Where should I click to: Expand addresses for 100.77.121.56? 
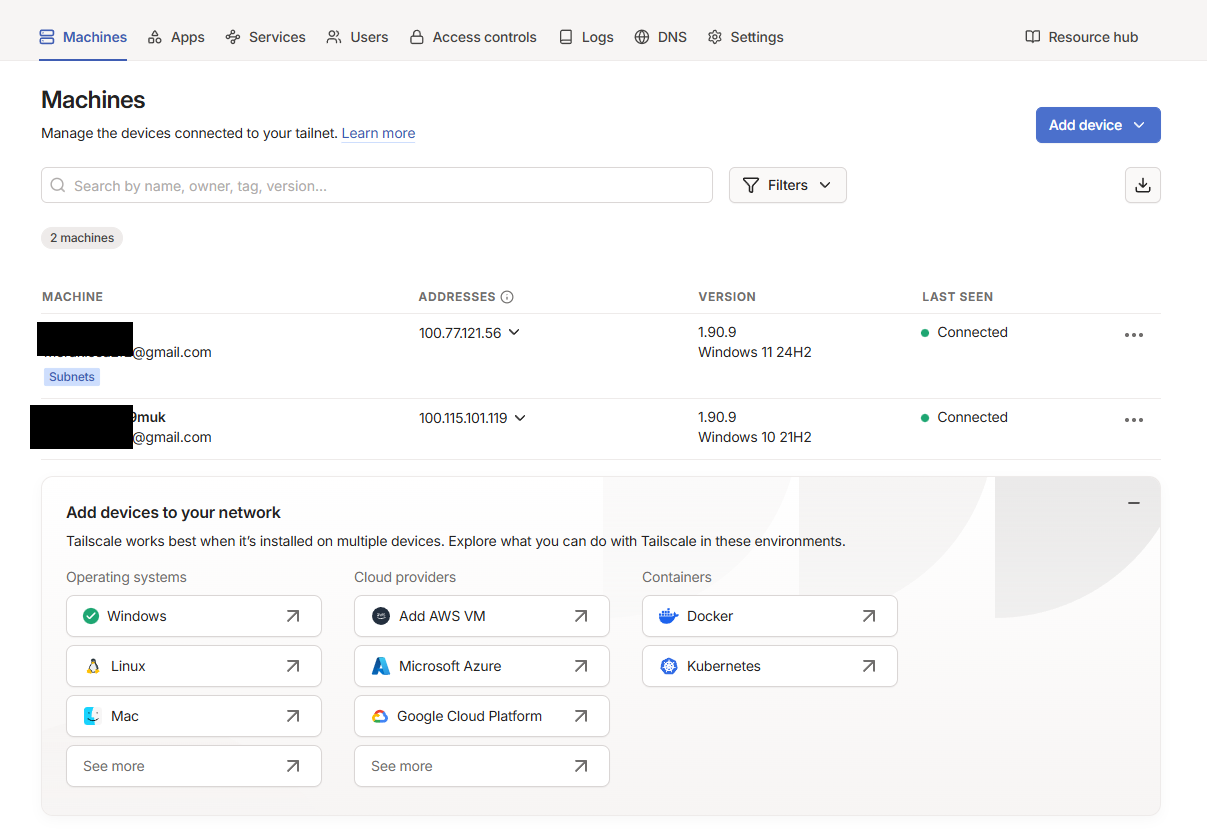pos(514,333)
